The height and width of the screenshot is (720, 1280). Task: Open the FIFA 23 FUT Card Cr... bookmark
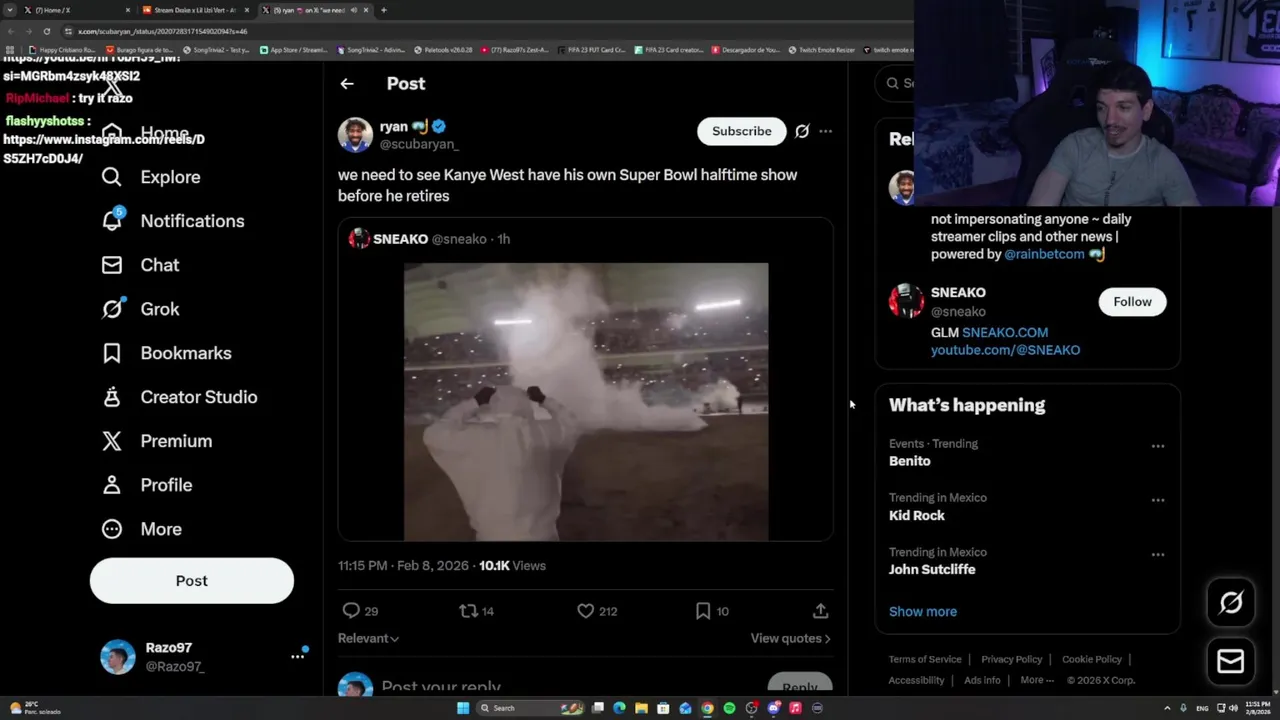591,49
